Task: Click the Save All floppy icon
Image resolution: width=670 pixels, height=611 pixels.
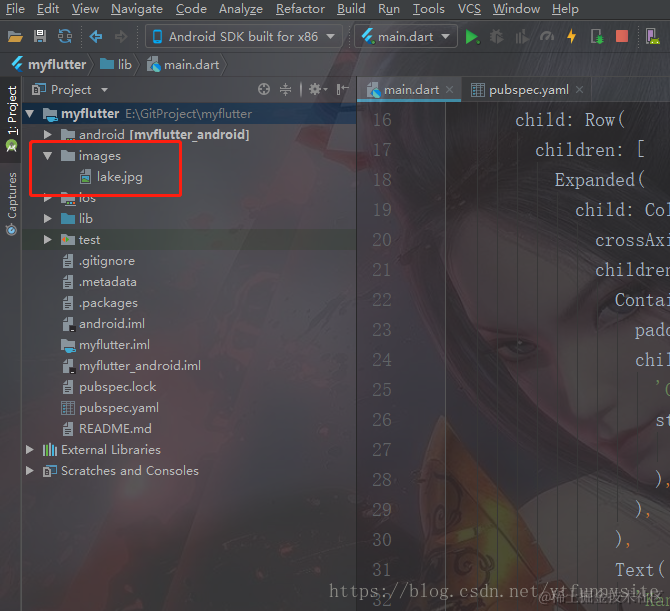Action: pos(40,37)
